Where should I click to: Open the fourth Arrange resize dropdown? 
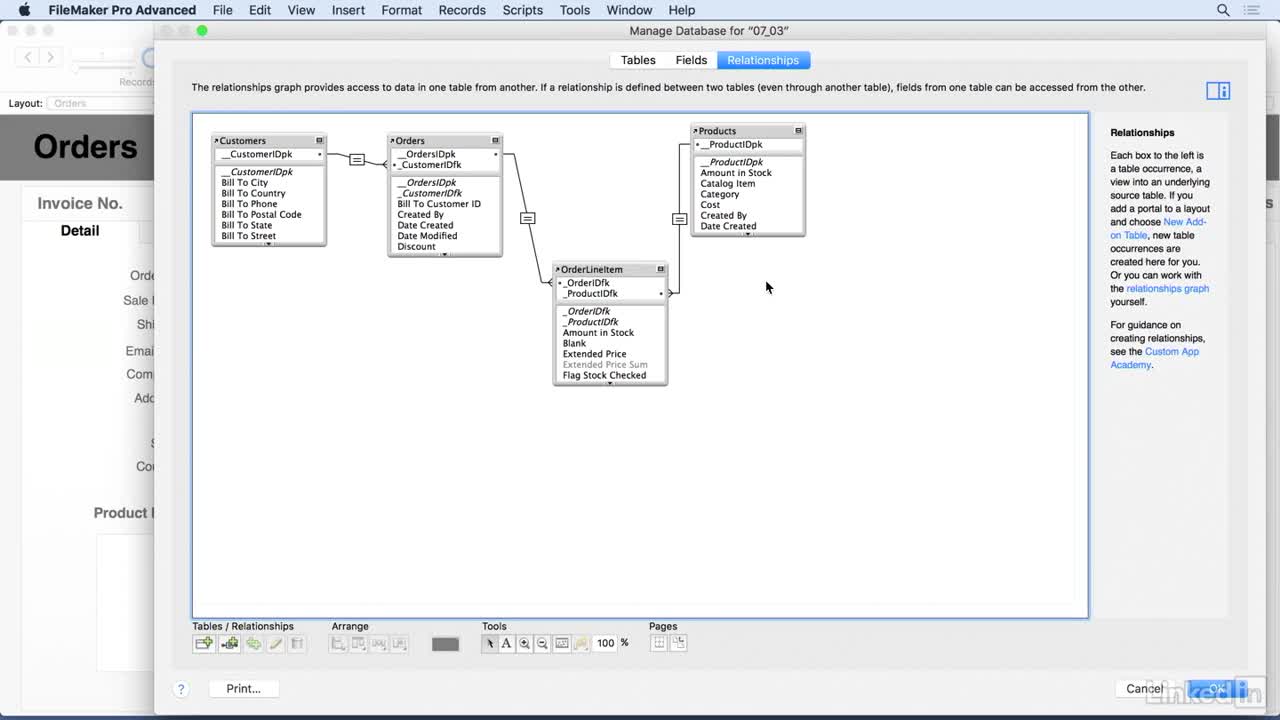[x=399, y=644]
